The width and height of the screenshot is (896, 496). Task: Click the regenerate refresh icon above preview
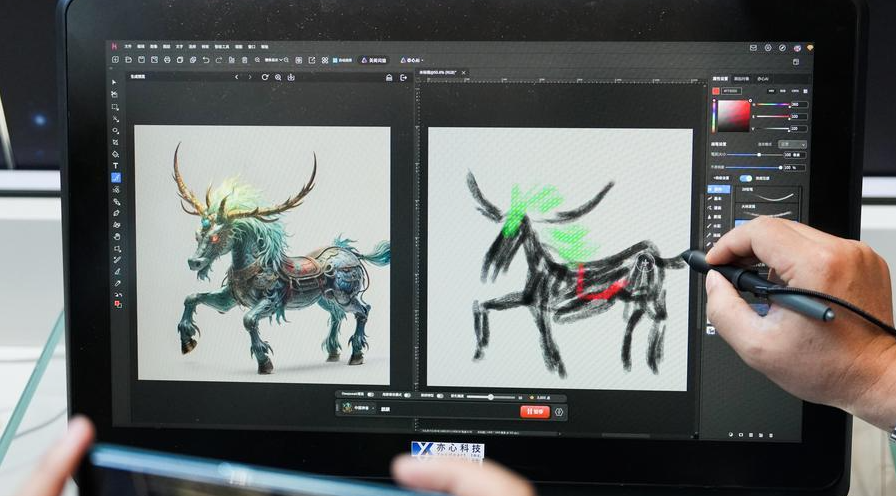pyautogui.click(x=265, y=77)
